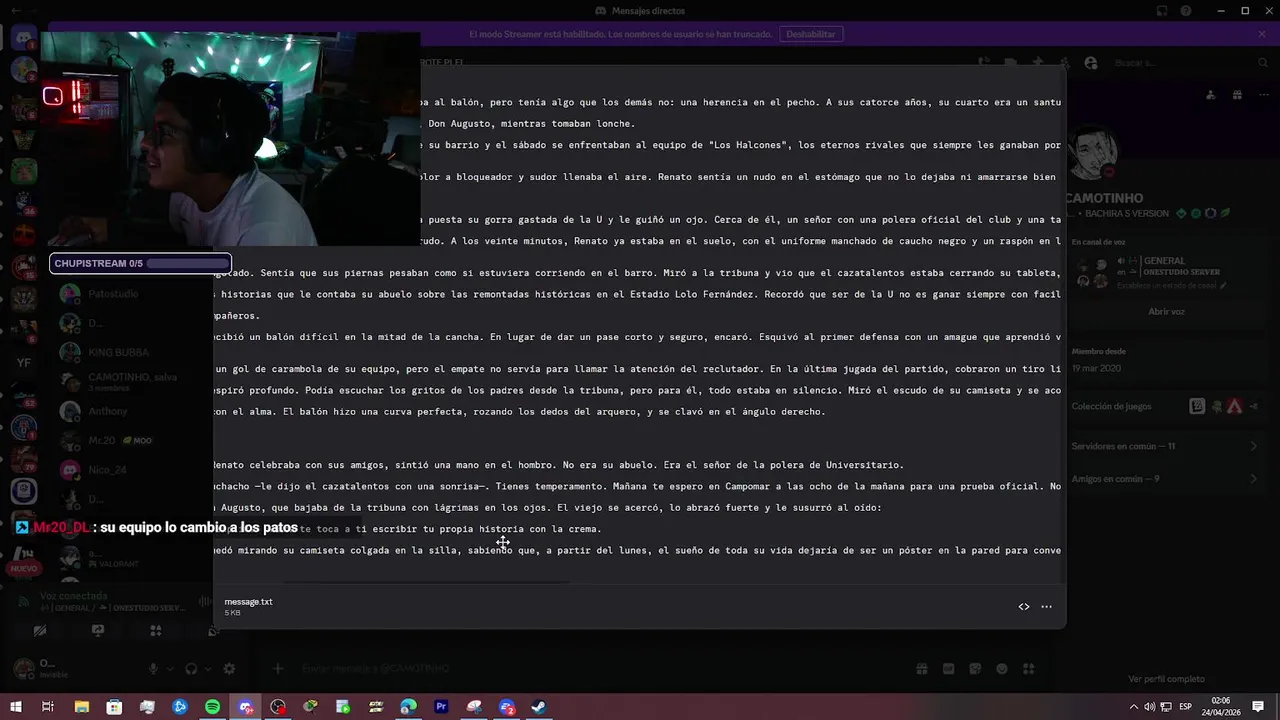Dismiss the Streamer mode banner with the X
The height and width of the screenshot is (720, 1280).
point(1262,34)
